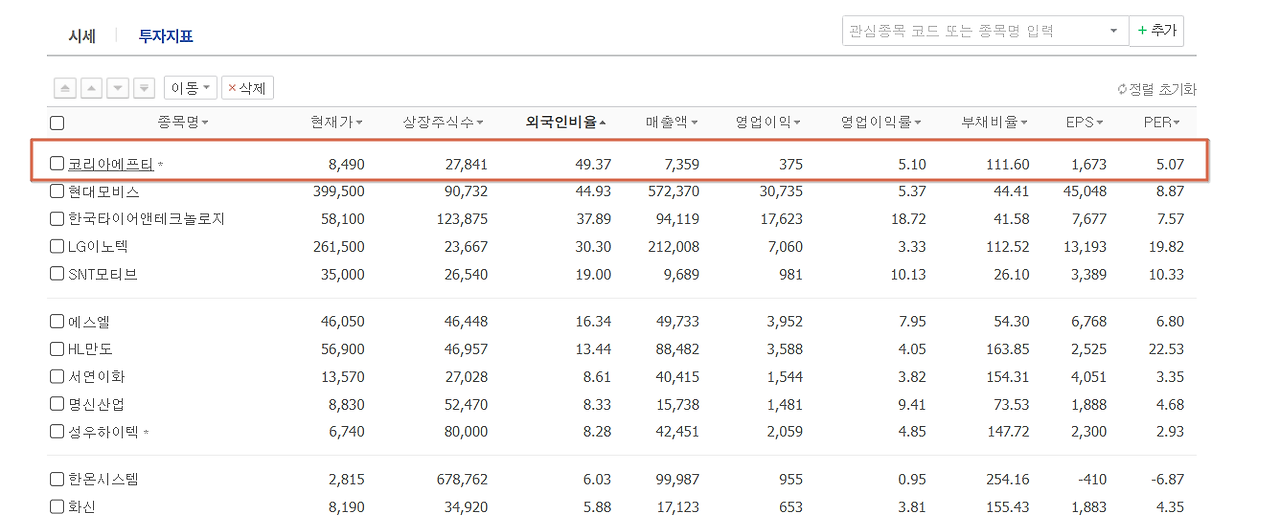Viewport: 1280px width, 516px height.
Task: Check the 한온시스템 row checkbox
Action: (57, 479)
